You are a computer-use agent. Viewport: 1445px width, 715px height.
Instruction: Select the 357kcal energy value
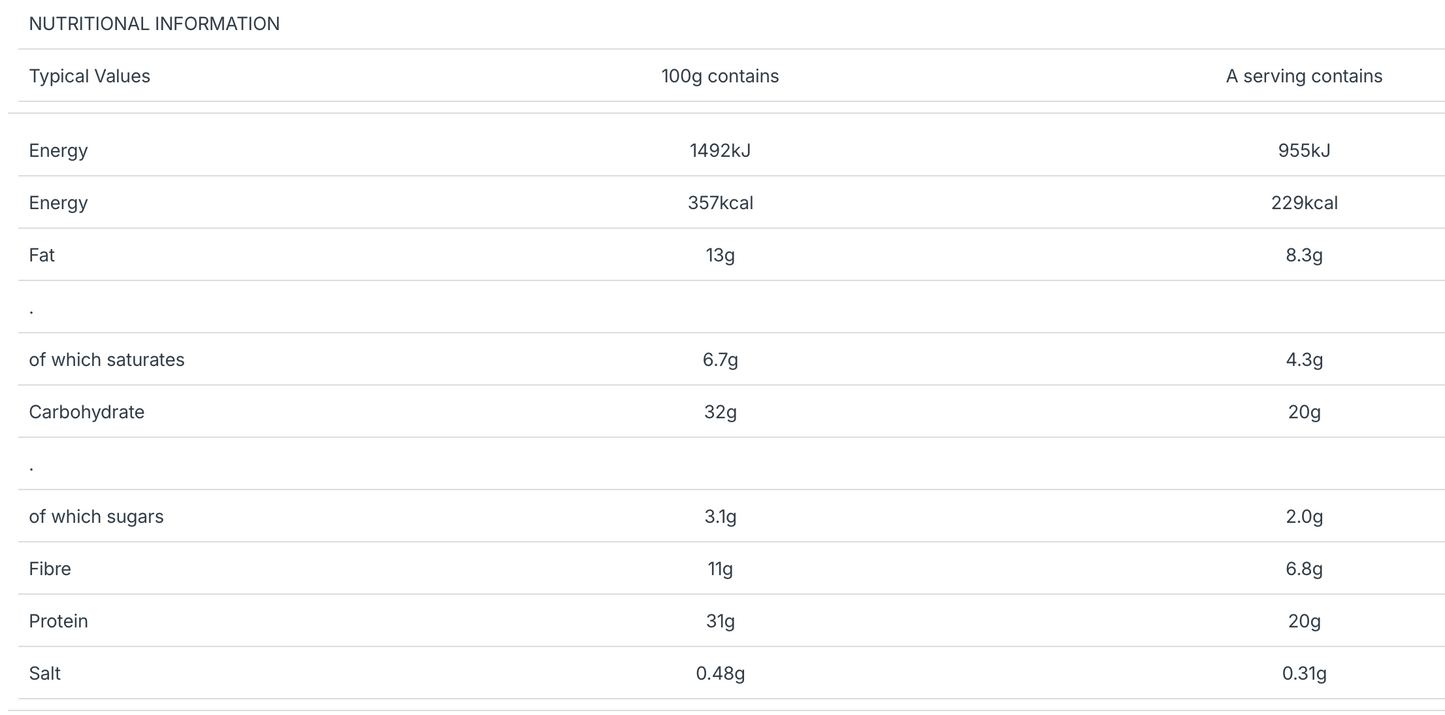pos(720,203)
